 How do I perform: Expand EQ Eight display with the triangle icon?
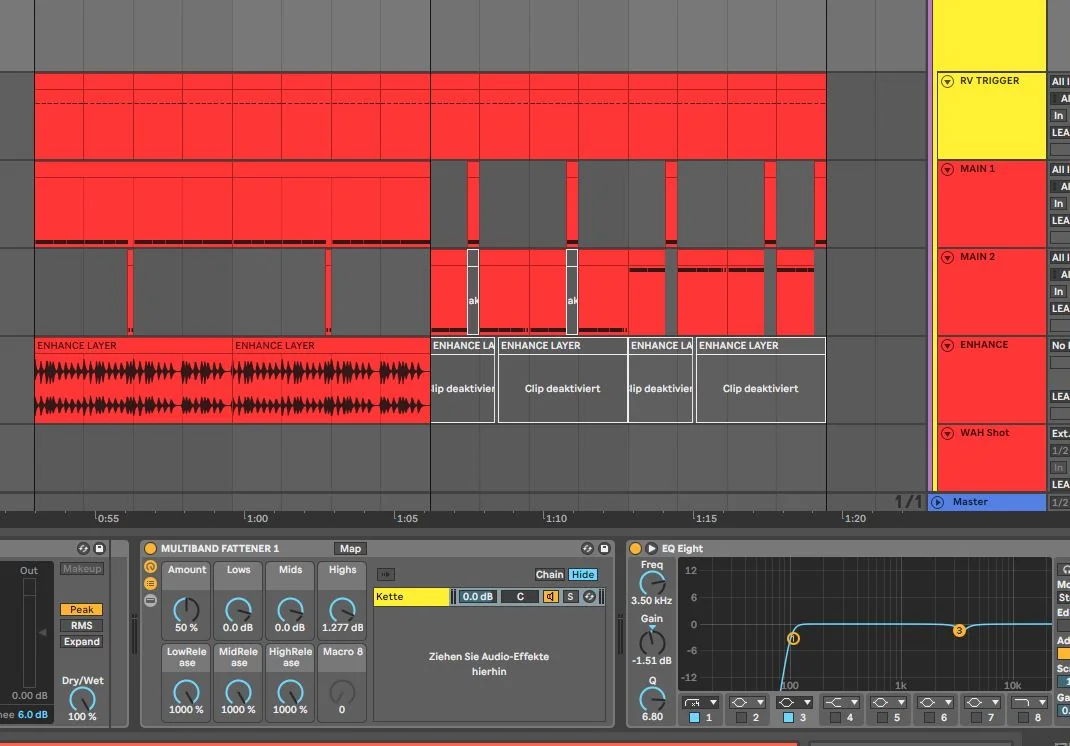(652, 548)
